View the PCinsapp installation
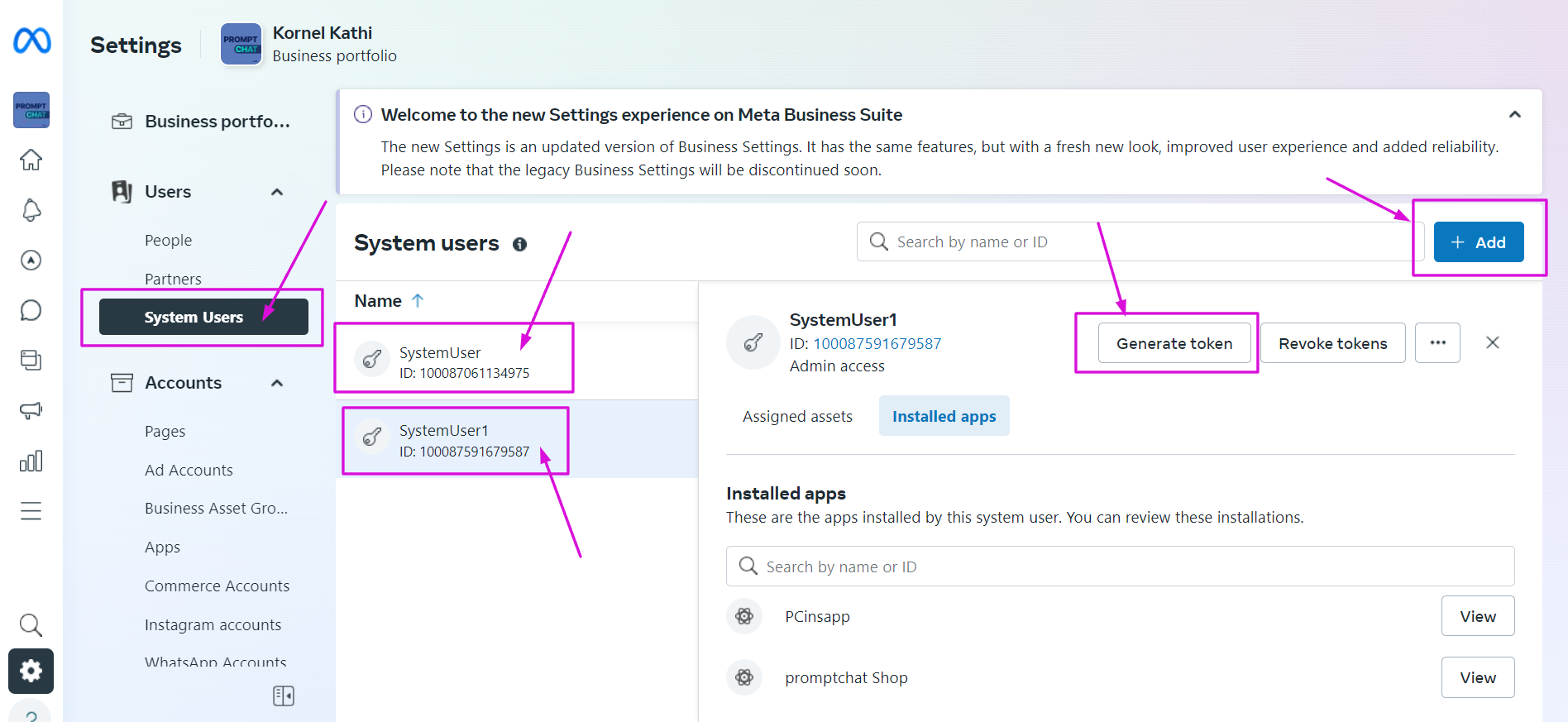Screen dimensions: 1568x722 pos(1478,616)
